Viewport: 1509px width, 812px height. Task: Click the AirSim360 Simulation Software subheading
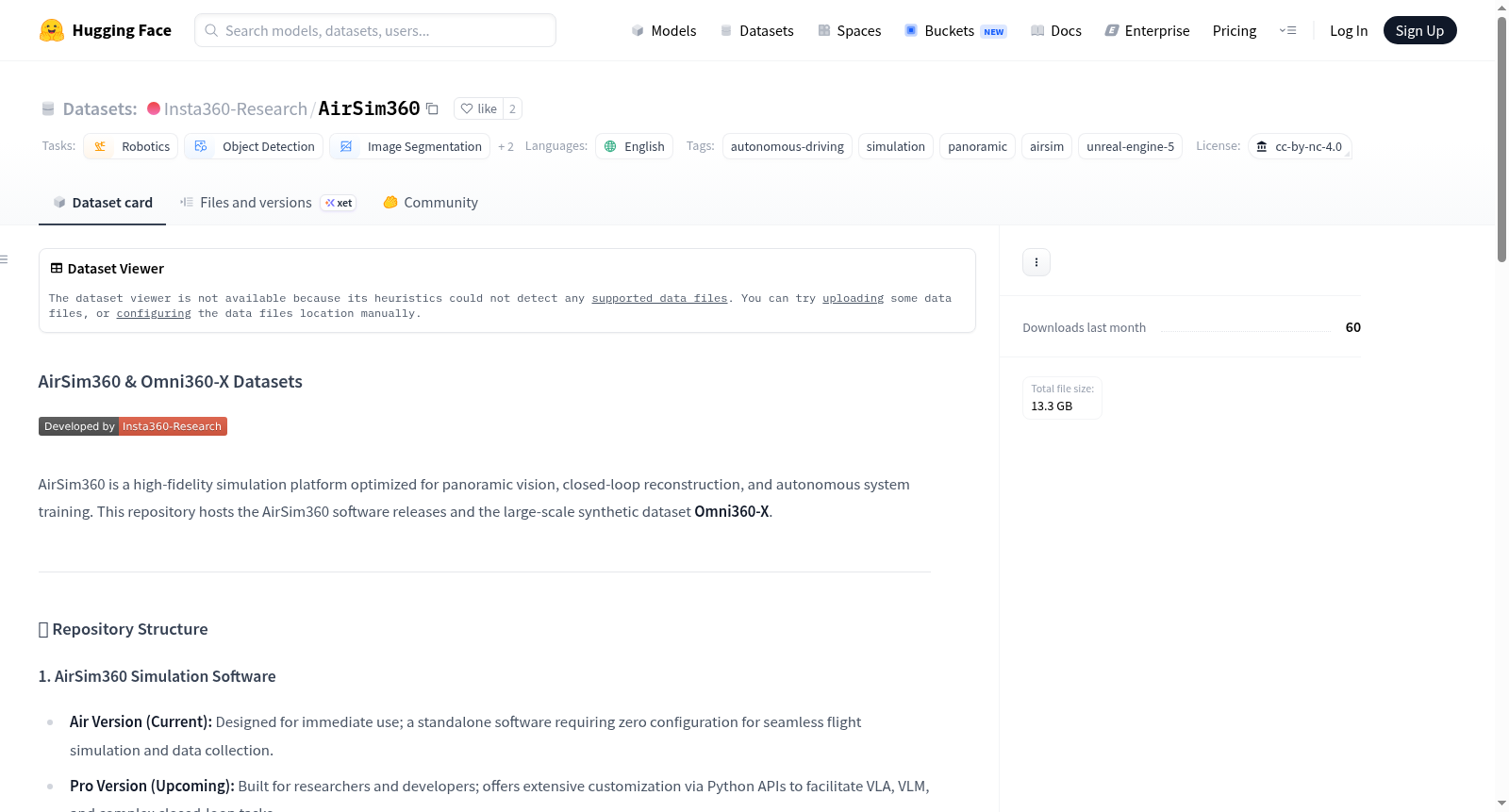click(x=158, y=676)
